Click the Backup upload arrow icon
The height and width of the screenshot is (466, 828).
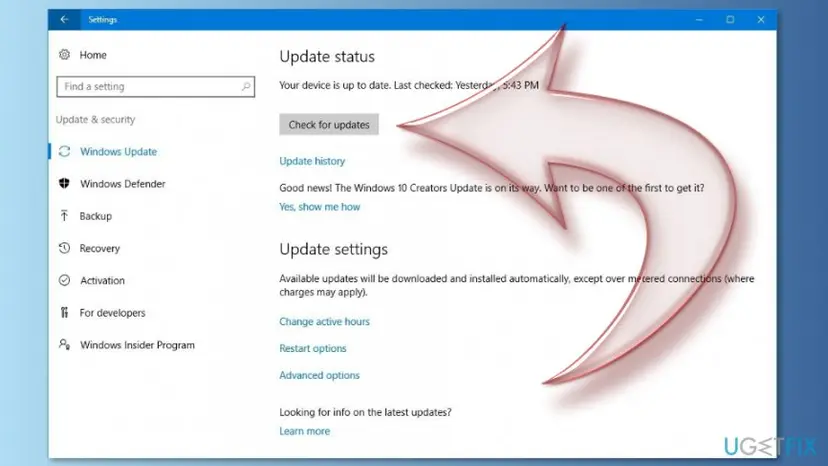point(64,216)
